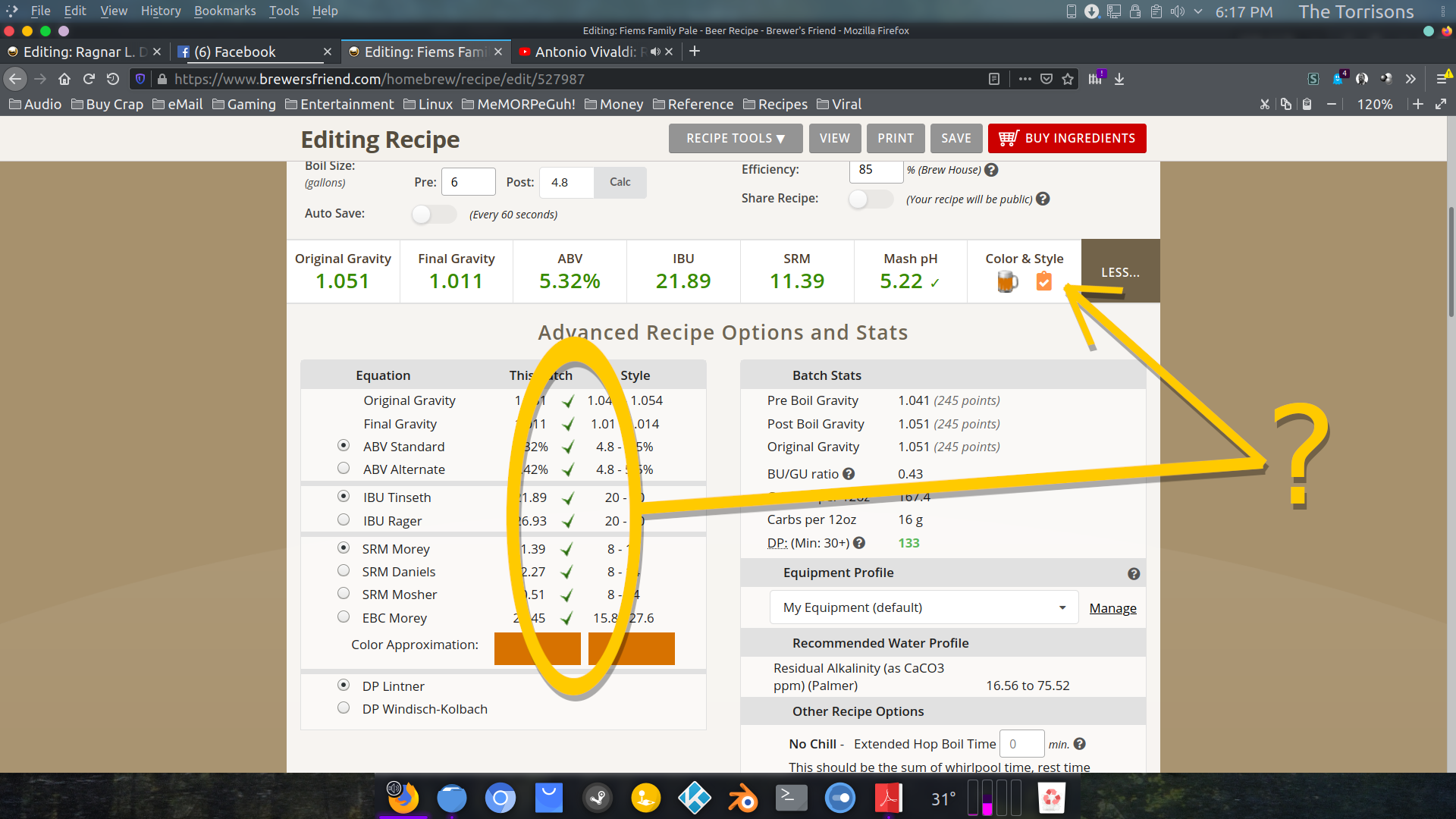Click the second color approximation swatch
The width and height of the screenshot is (1456, 819).
(631, 648)
